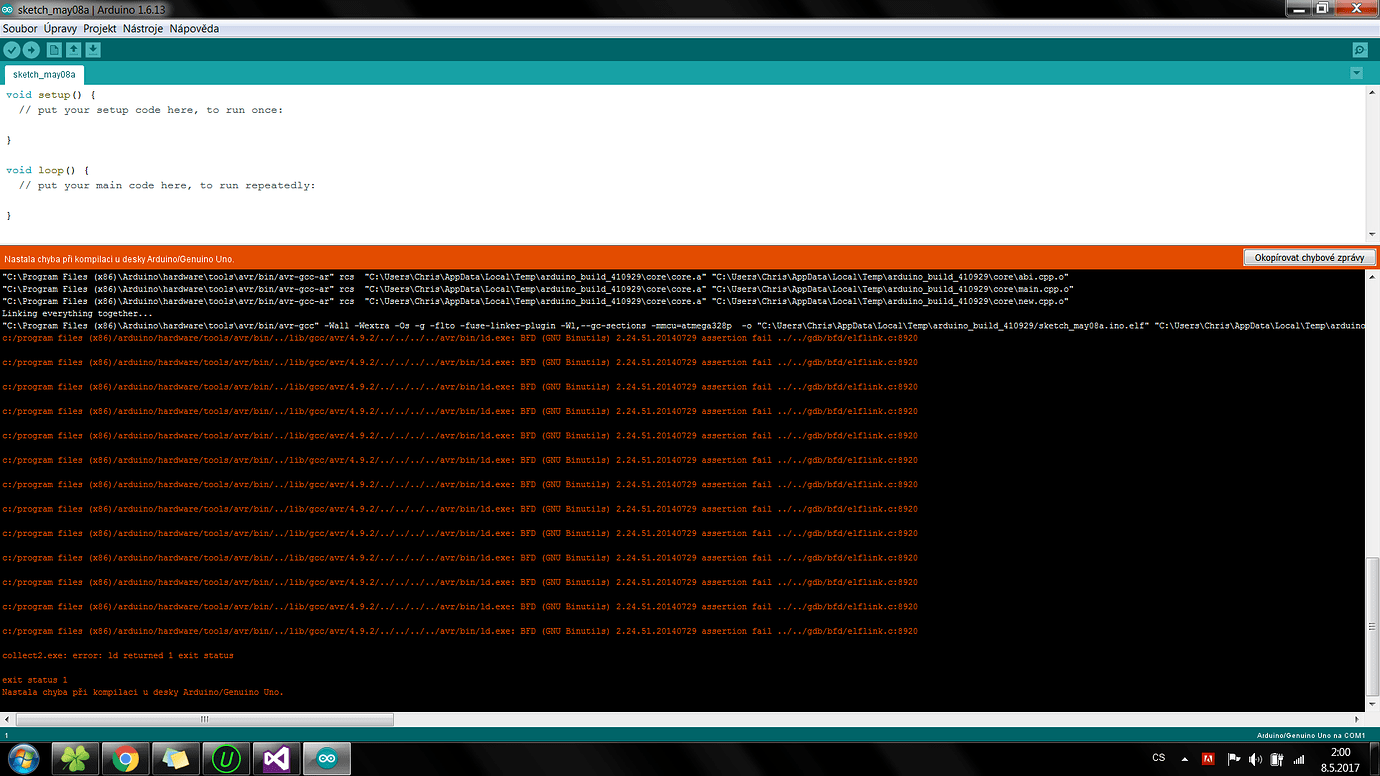Save the sketch using the Save icon

point(93,49)
